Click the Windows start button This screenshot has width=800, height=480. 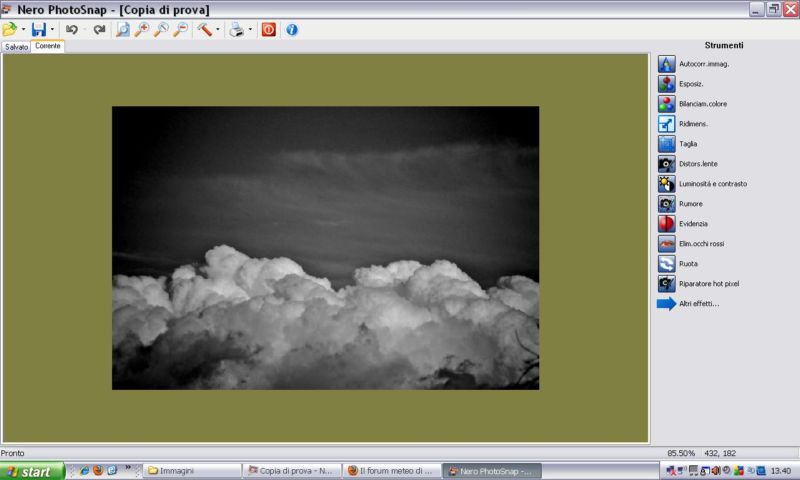pos(32,471)
